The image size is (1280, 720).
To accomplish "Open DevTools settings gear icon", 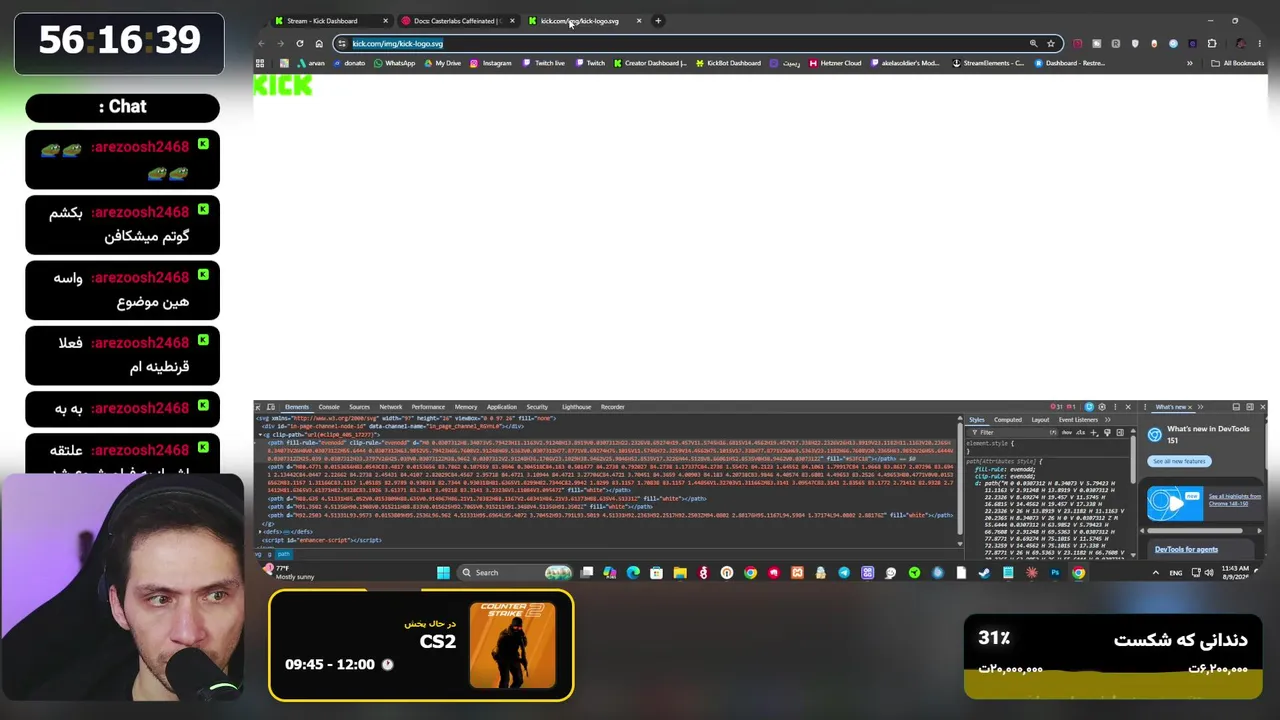I will 1102,407.
